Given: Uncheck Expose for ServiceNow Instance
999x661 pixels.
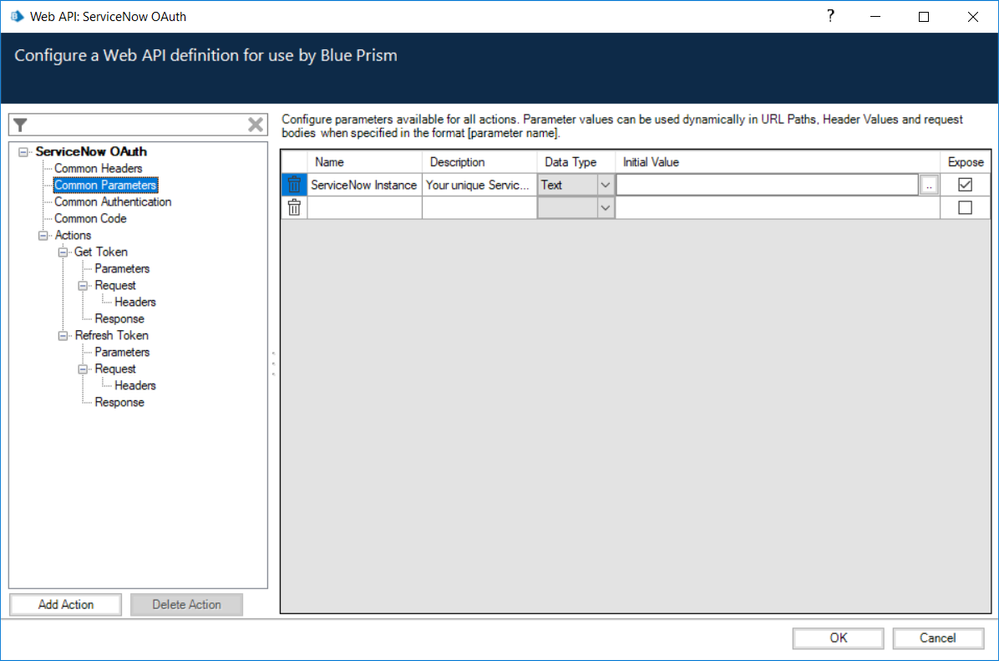Looking at the screenshot, I should 965,185.
